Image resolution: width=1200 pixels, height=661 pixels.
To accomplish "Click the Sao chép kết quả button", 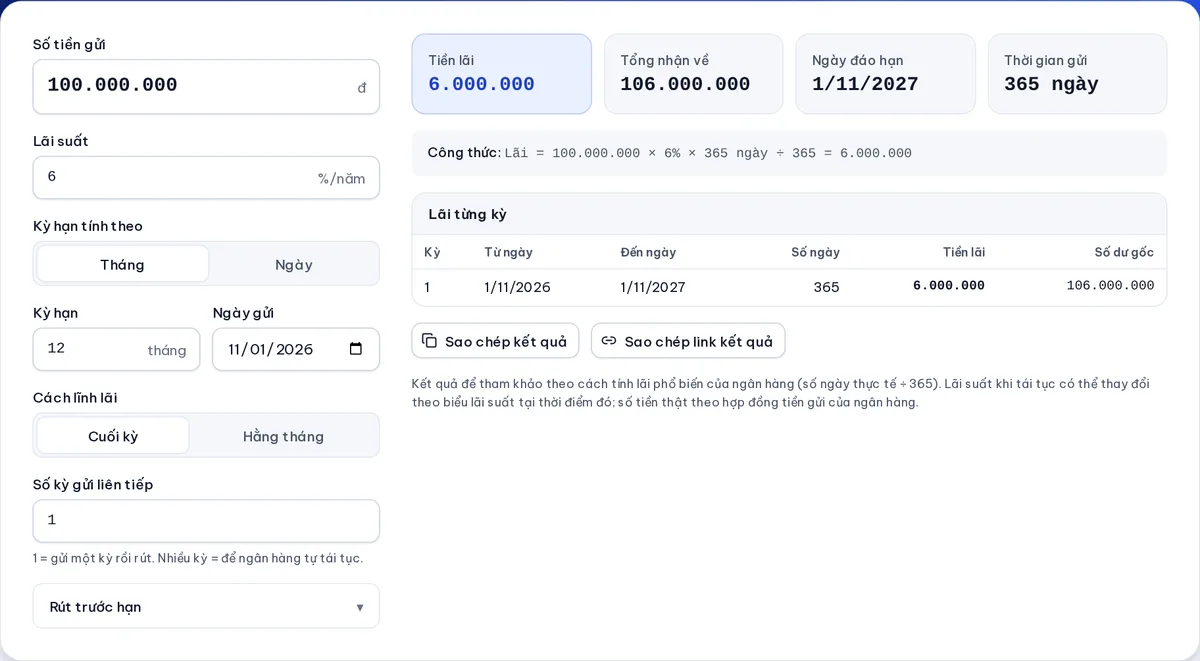I will [x=495, y=341].
